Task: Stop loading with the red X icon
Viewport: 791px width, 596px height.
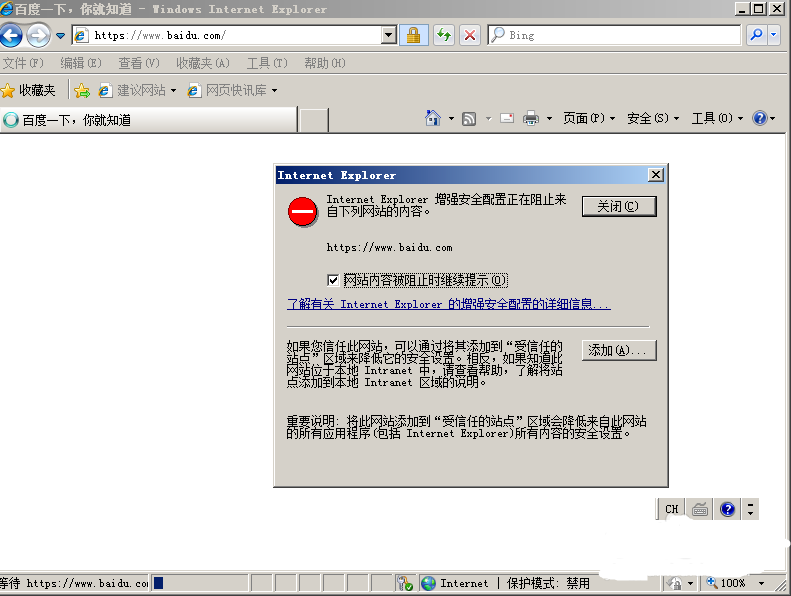Action: (x=470, y=35)
